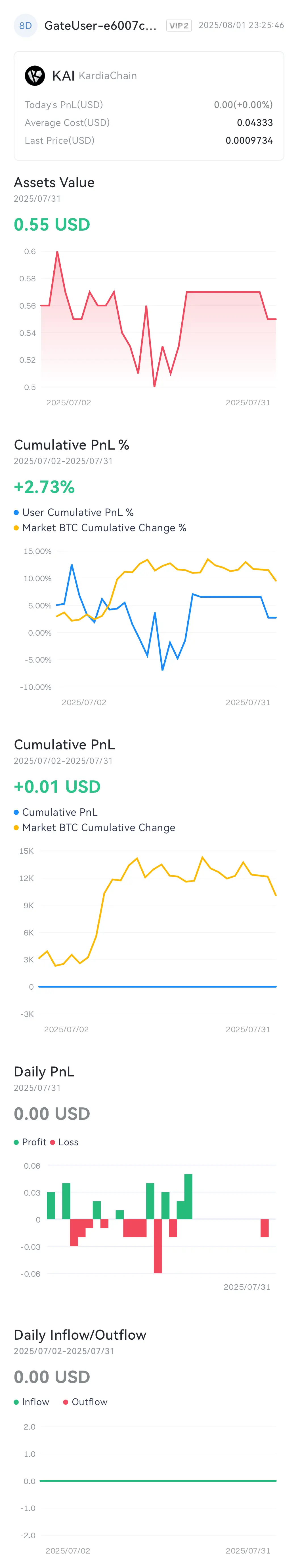Click the flat green line in Inflow/Outflow chart
This screenshot has height=1568, width=298.
pos(158,1480)
